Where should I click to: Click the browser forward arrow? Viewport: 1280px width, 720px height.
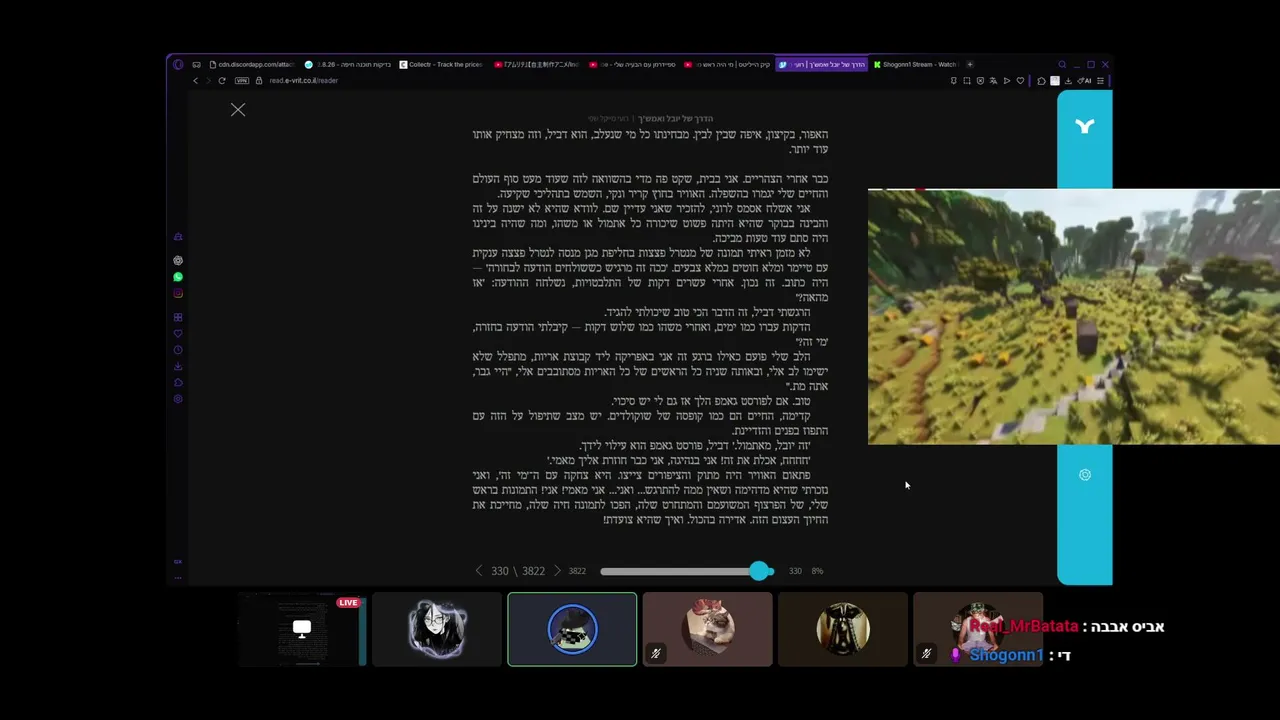(x=209, y=81)
